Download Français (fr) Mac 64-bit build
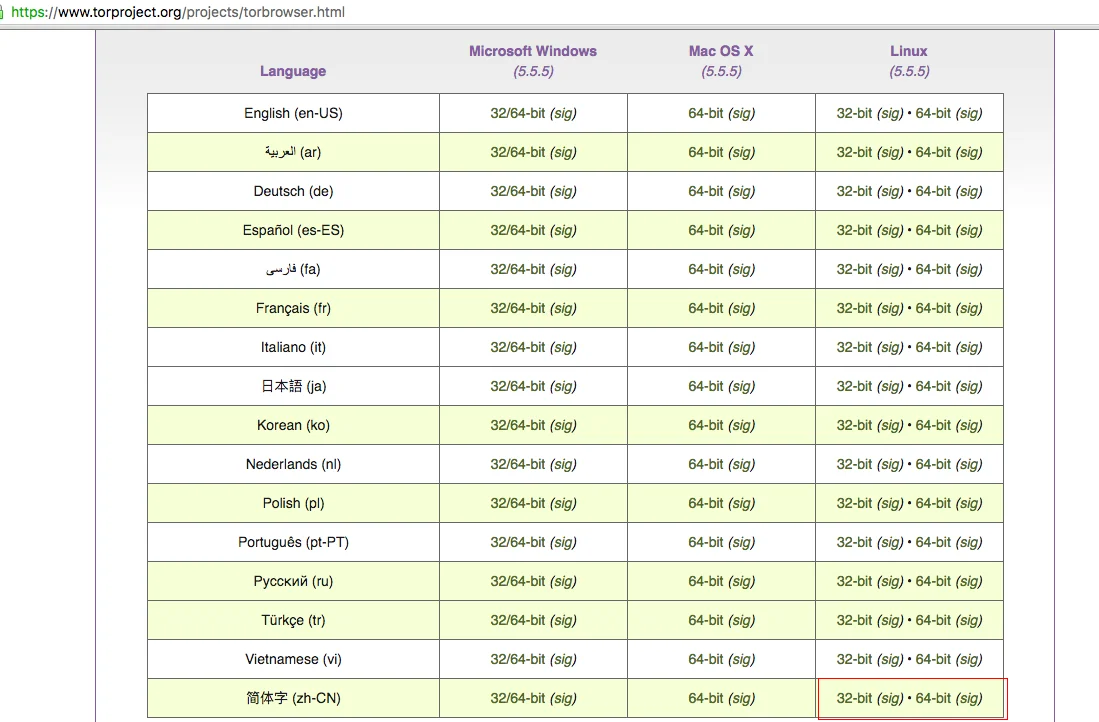 coord(705,308)
